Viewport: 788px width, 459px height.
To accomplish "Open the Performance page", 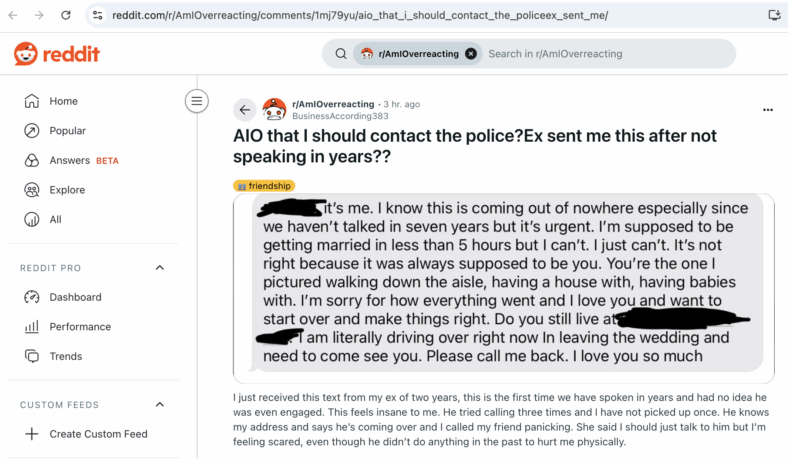I will click(93, 327).
